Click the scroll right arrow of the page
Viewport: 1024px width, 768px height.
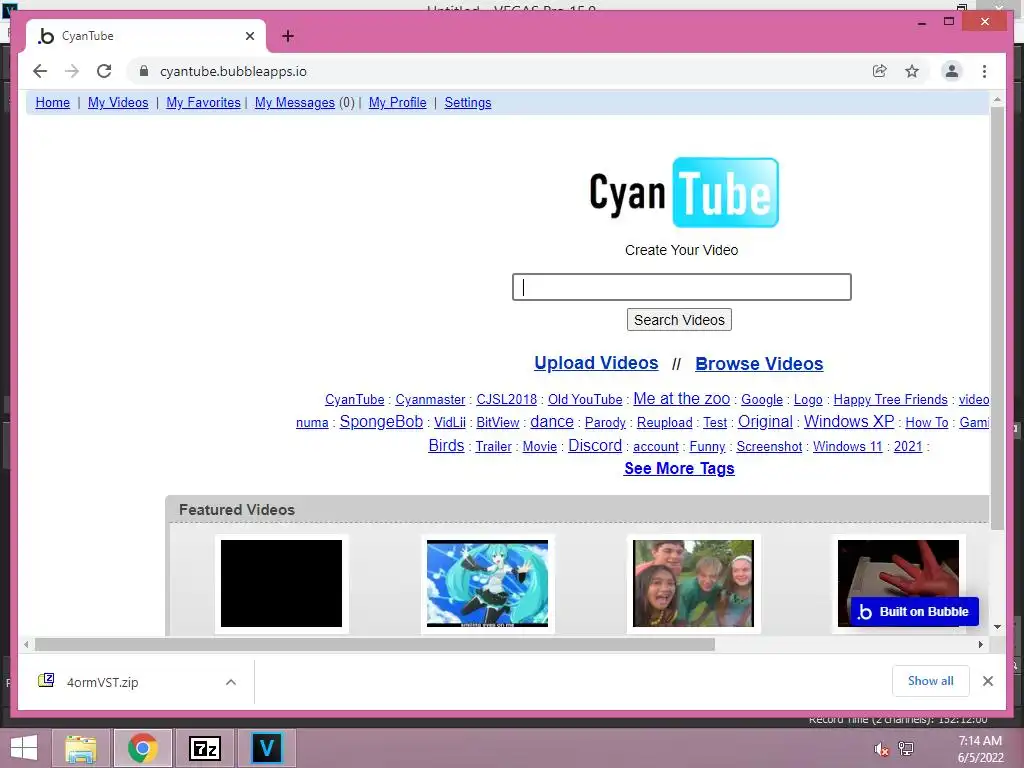[x=980, y=645]
